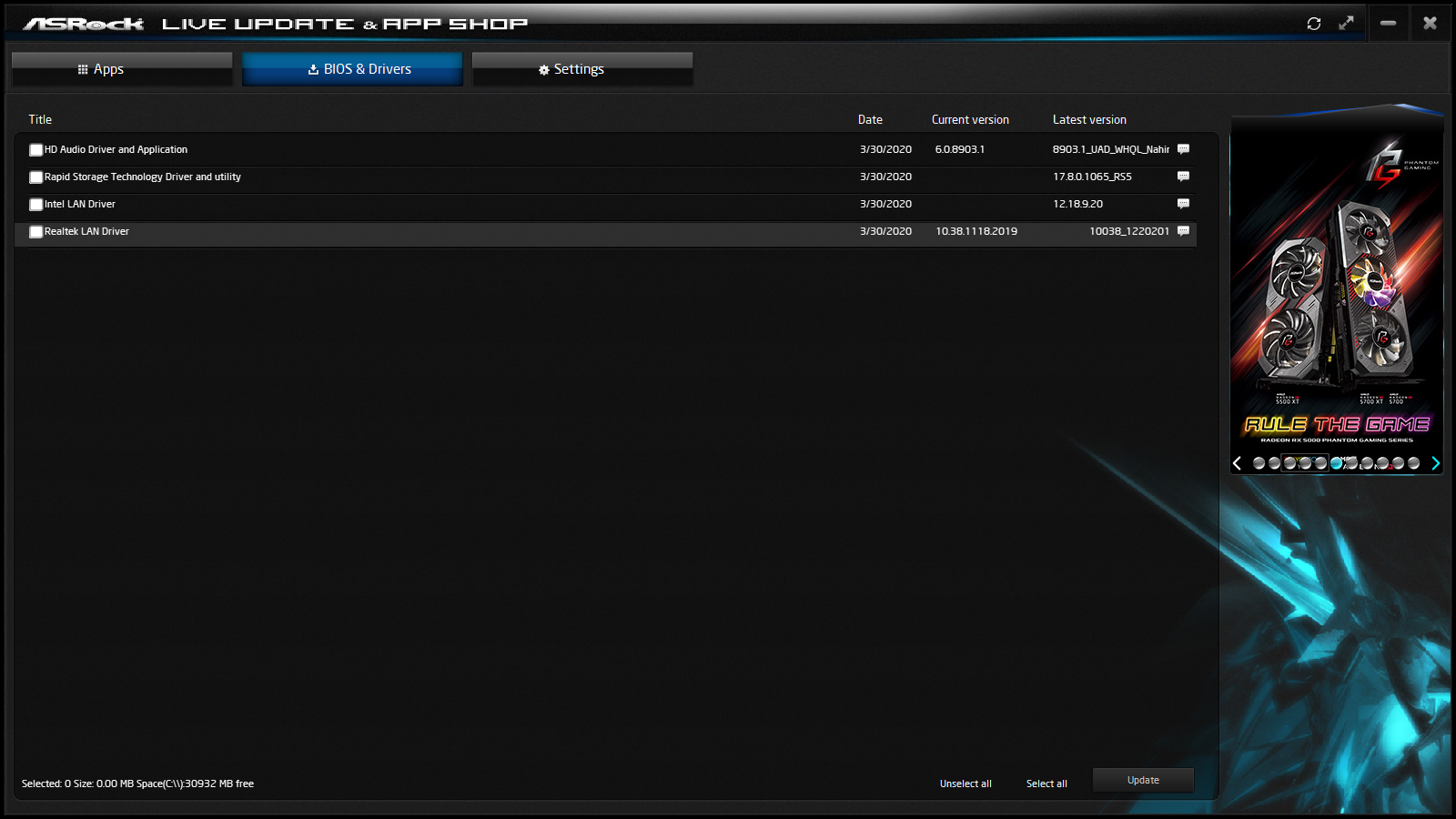Open details icon for Rapid Storage Technology

[1183, 177]
